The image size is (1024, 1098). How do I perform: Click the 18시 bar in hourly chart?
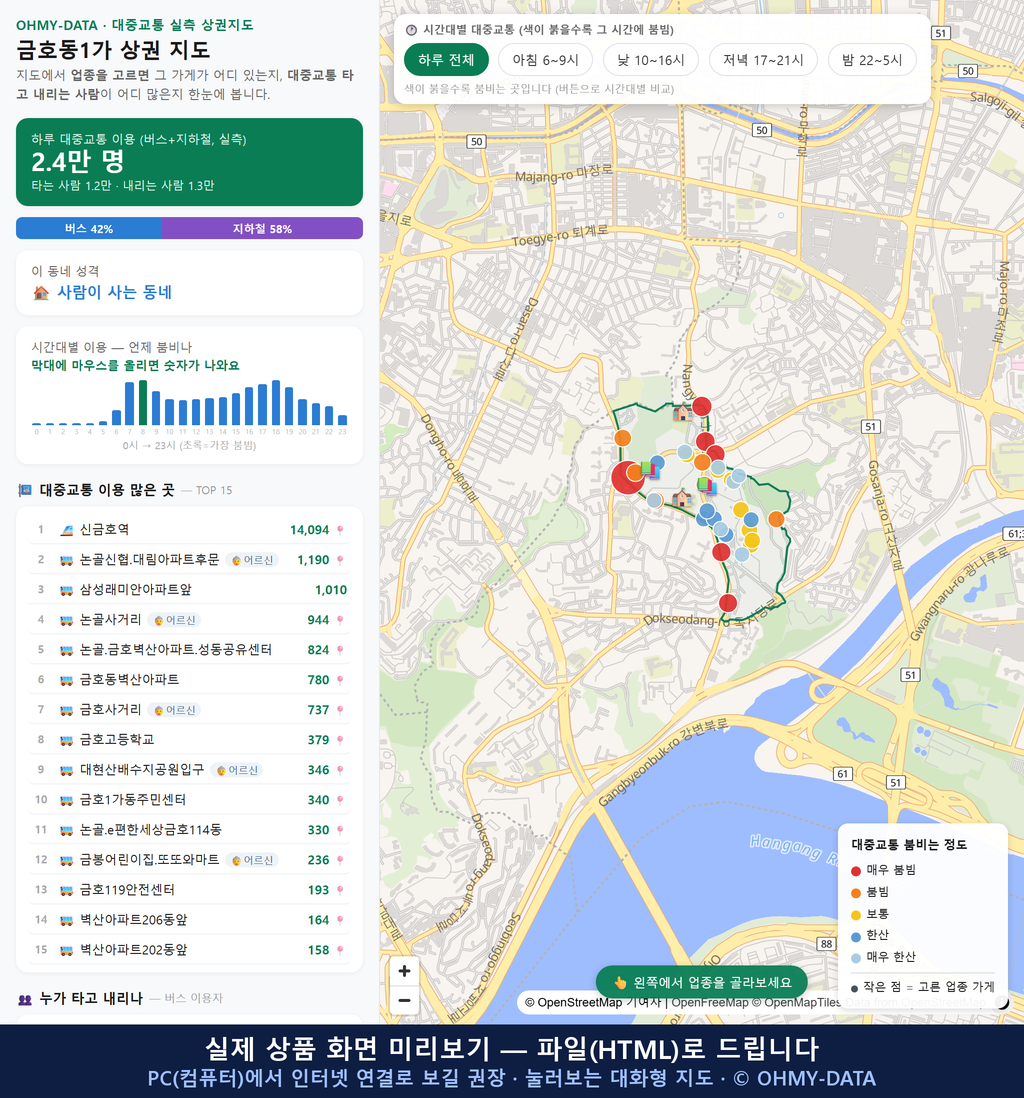[x=276, y=403]
